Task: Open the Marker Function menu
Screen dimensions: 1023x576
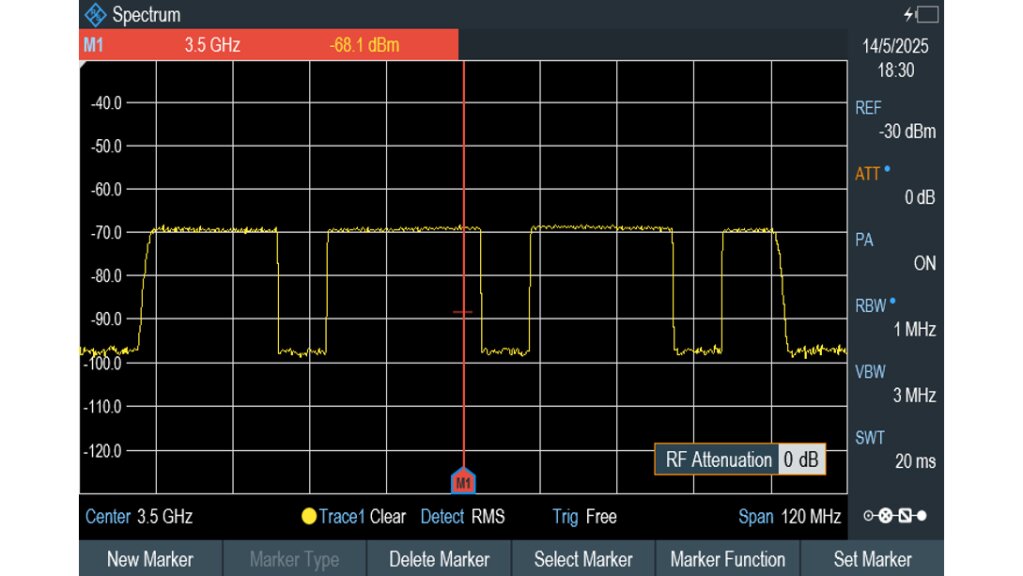Action: pyautogui.click(x=727, y=559)
